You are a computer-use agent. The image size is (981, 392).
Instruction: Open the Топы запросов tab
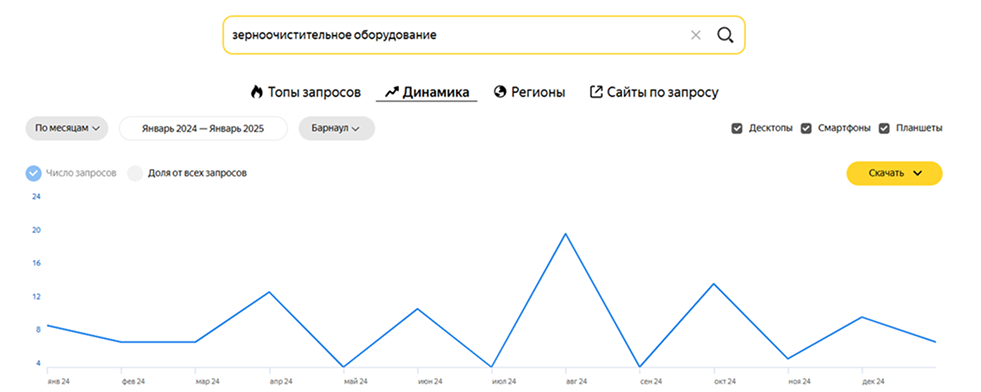click(306, 93)
